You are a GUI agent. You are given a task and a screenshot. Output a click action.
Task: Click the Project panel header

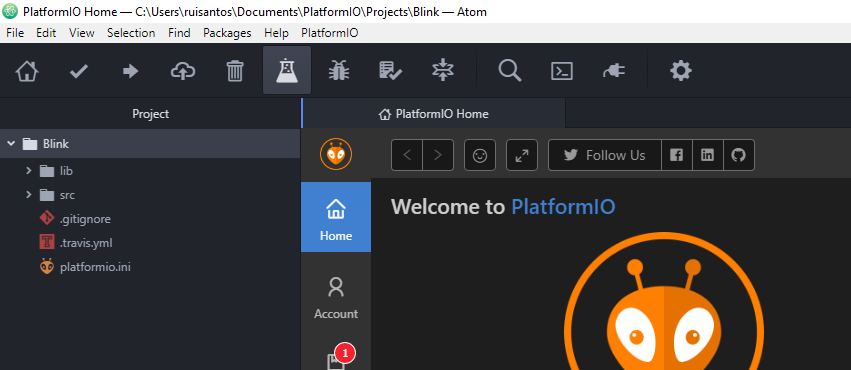pyautogui.click(x=150, y=114)
